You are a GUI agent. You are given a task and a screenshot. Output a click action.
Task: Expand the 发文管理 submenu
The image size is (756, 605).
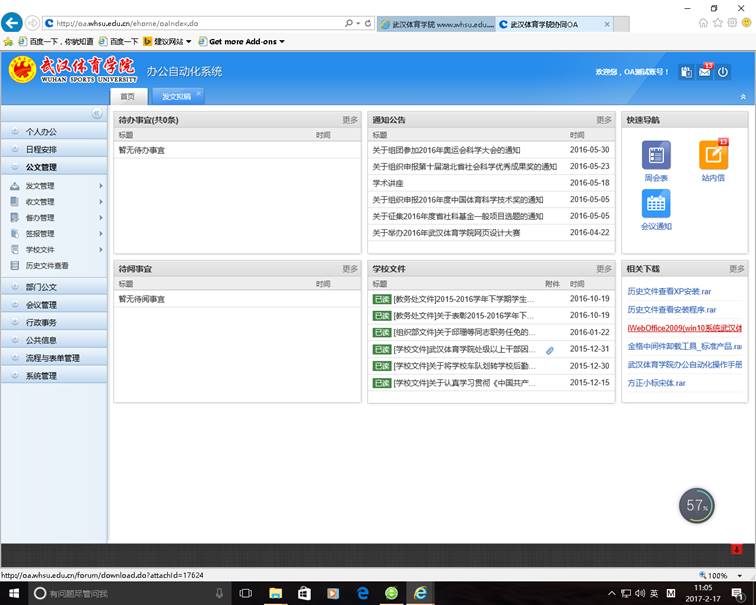click(x=101, y=186)
